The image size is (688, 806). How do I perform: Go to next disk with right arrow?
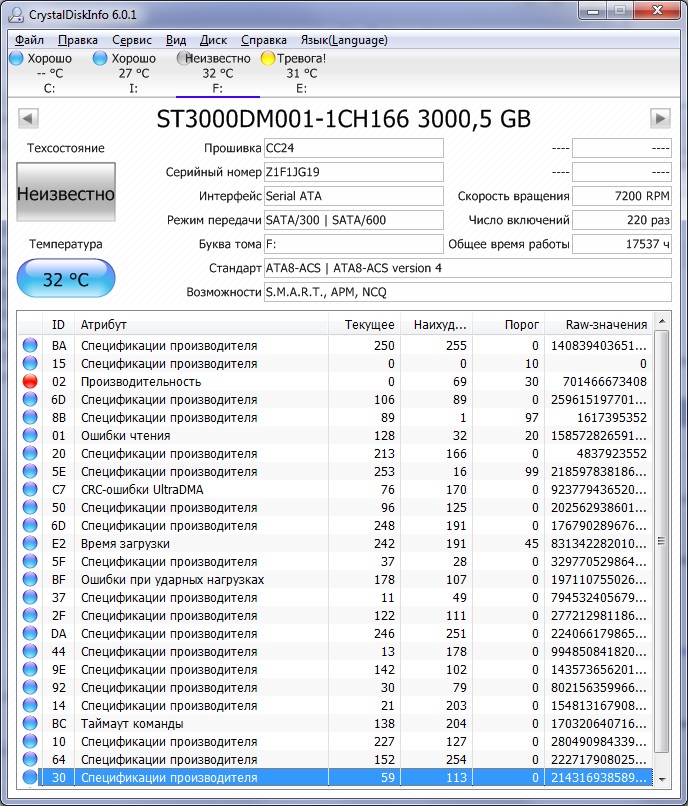(x=660, y=118)
